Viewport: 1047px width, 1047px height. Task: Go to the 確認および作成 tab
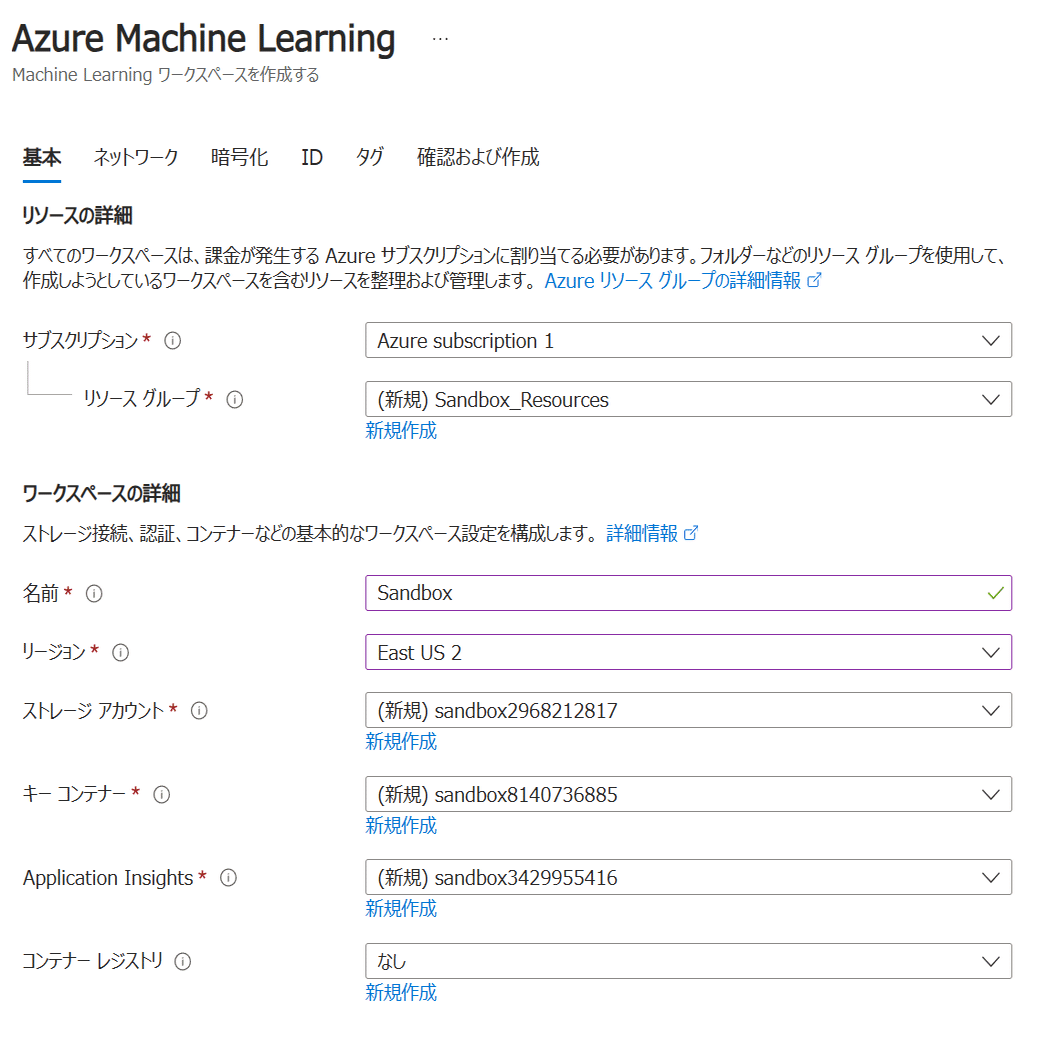point(478,158)
